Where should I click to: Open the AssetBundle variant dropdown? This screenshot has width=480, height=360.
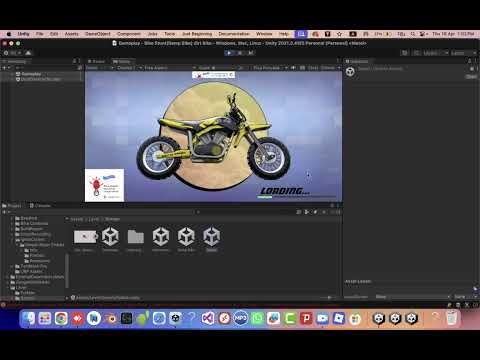coord(465,297)
